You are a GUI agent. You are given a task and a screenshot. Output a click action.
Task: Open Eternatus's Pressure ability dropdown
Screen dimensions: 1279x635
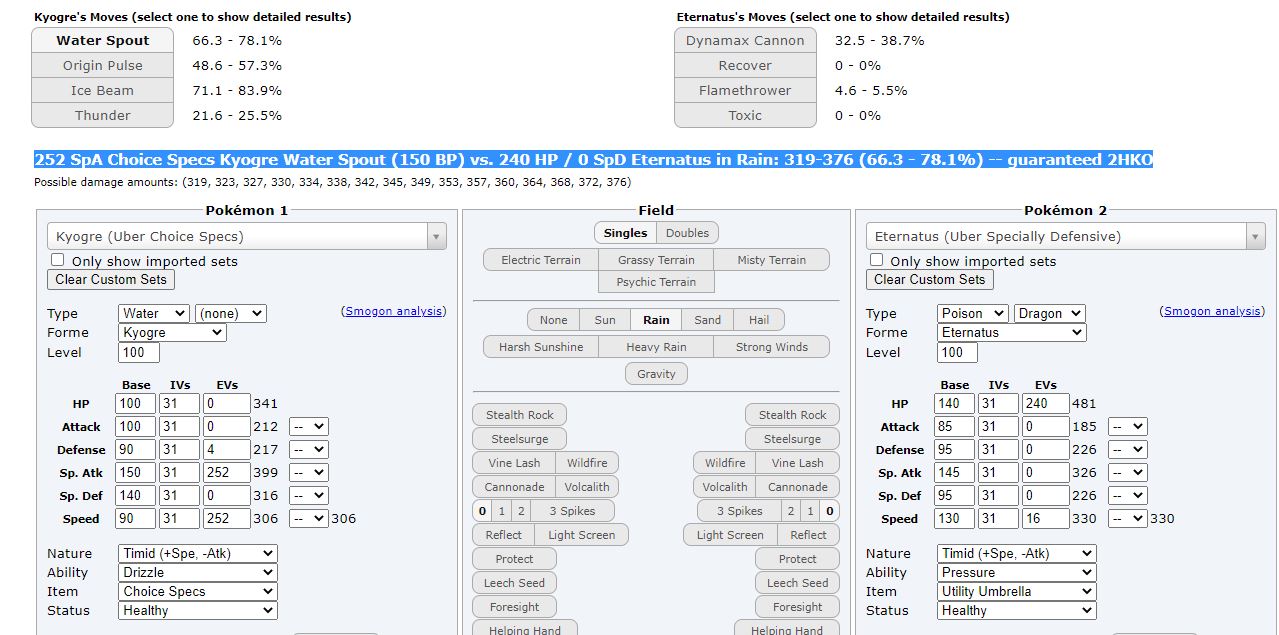(1016, 572)
